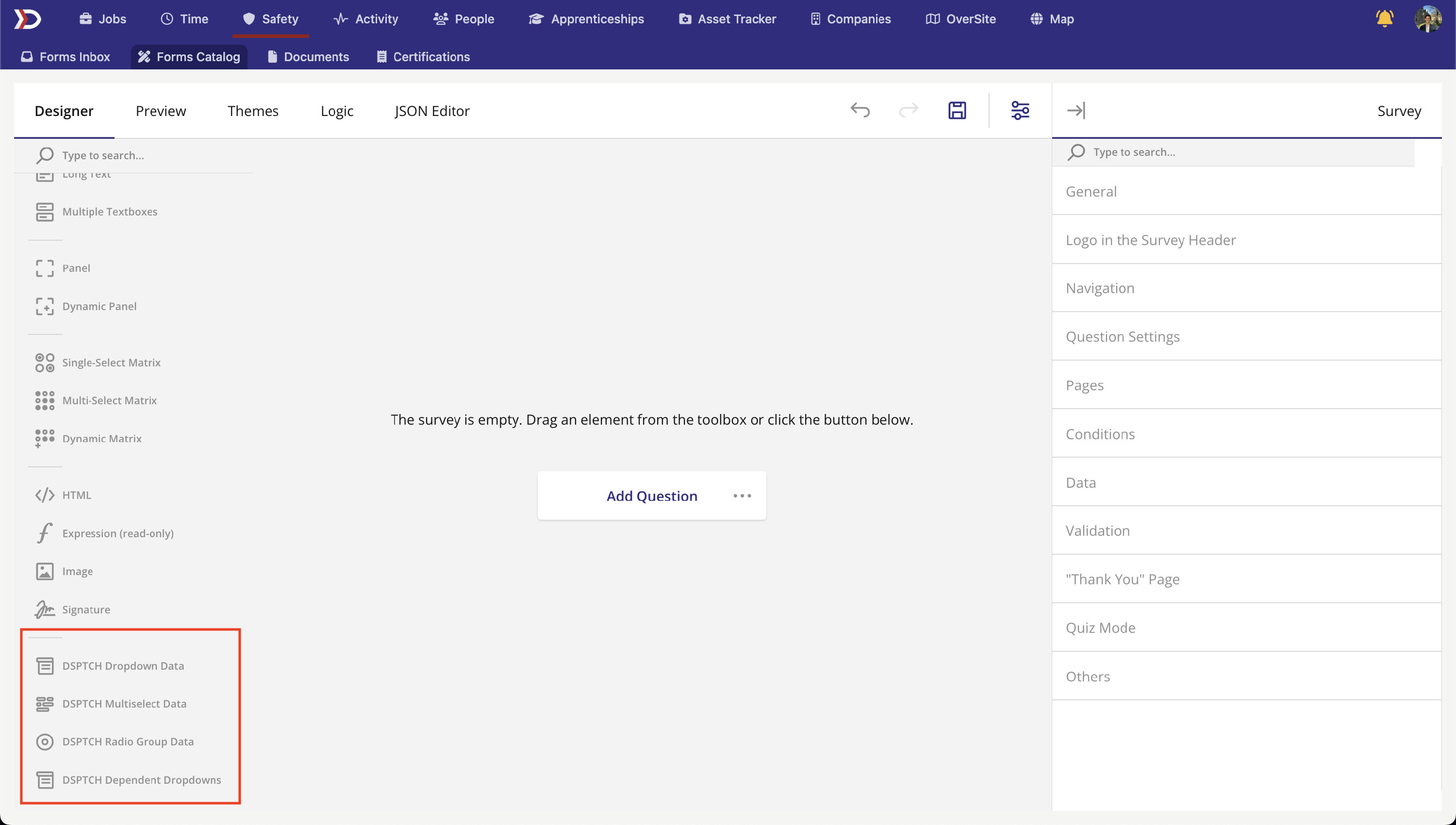Click the Add Question button

pyautogui.click(x=651, y=496)
